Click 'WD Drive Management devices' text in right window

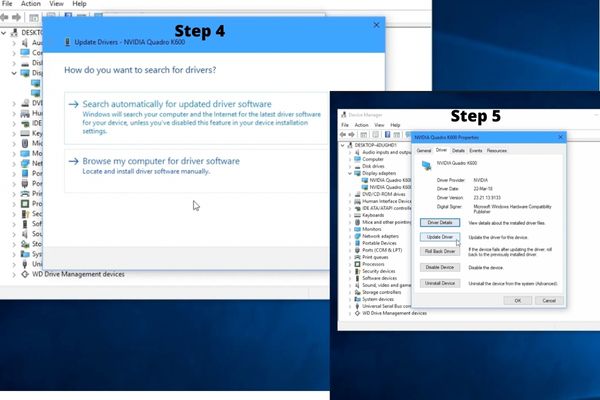click(x=395, y=313)
